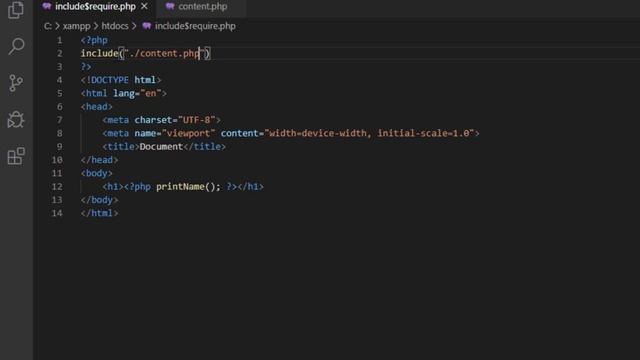The height and width of the screenshot is (360, 640).
Task: Click the line number 14 gutter
Action: tap(57, 213)
